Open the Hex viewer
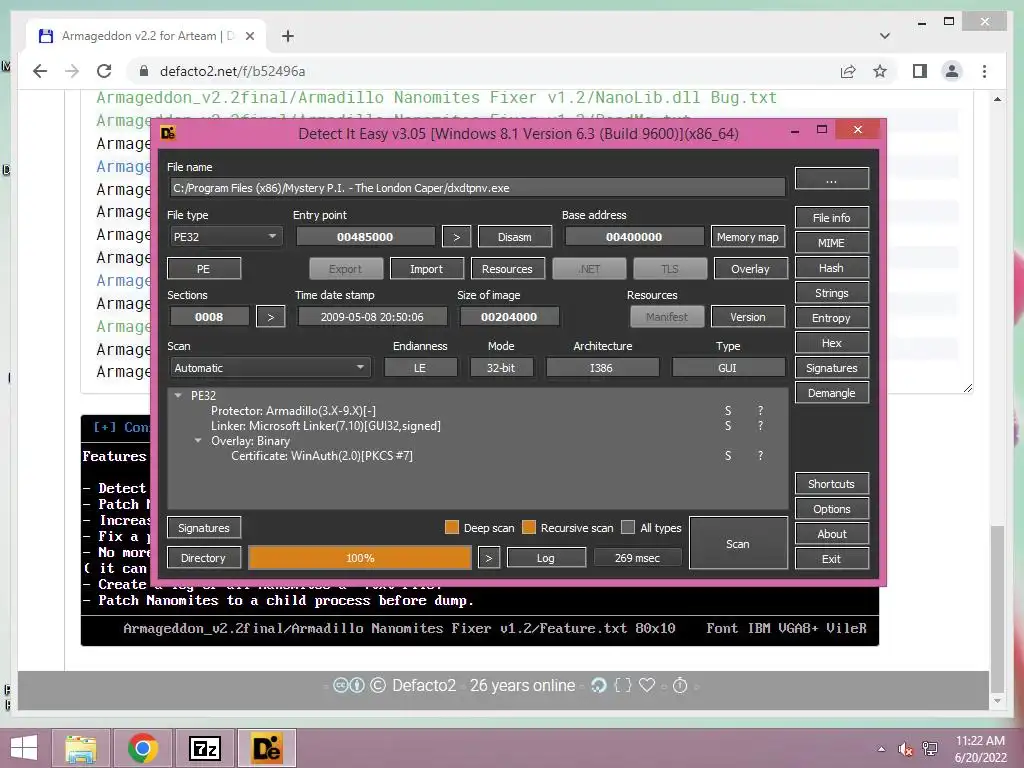Screen dimensions: 1024x768 coord(831,343)
